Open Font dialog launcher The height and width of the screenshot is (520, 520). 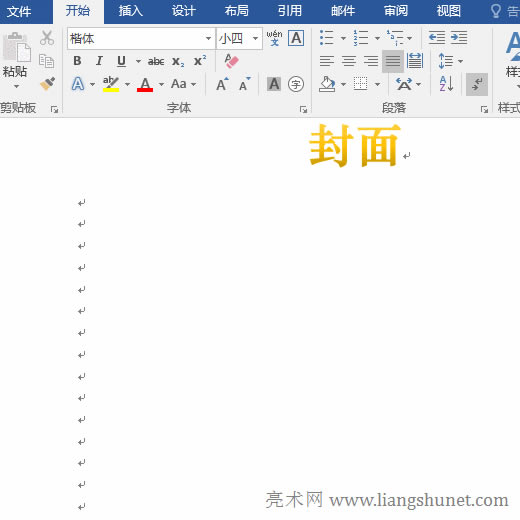(303, 109)
